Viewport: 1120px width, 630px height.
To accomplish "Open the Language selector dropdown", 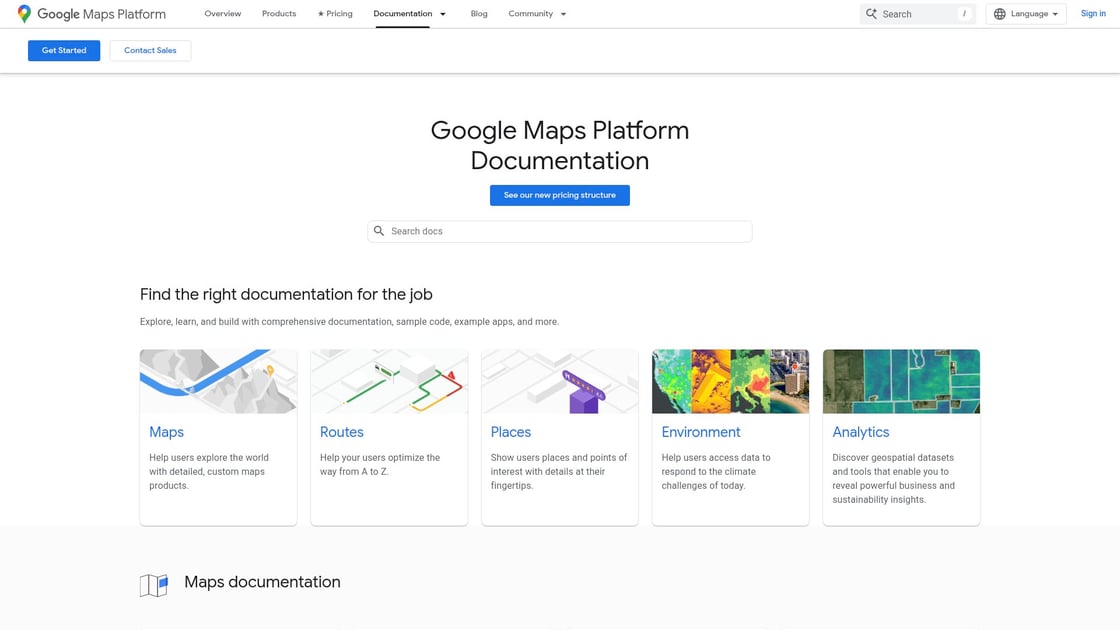I will 1026,14.
